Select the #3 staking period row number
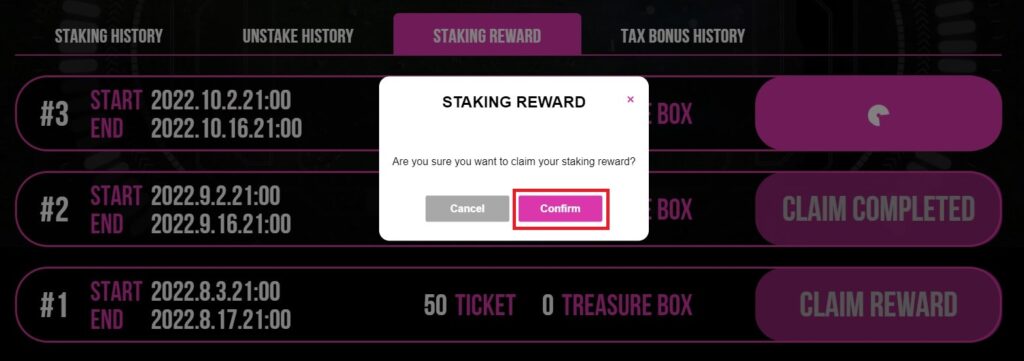Image resolution: width=1024 pixels, height=361 pixels. coord(54,115)
